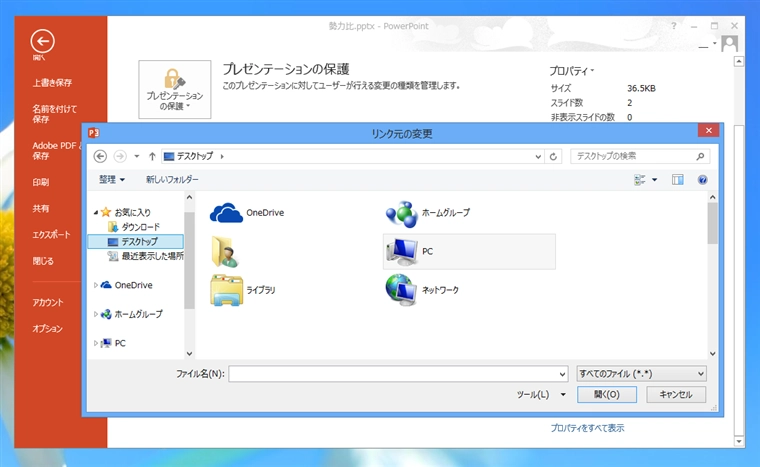Click the dialog Forward navigation arrow
The height and width of the screenshot is (467, 760).
[x=120, y=156]
